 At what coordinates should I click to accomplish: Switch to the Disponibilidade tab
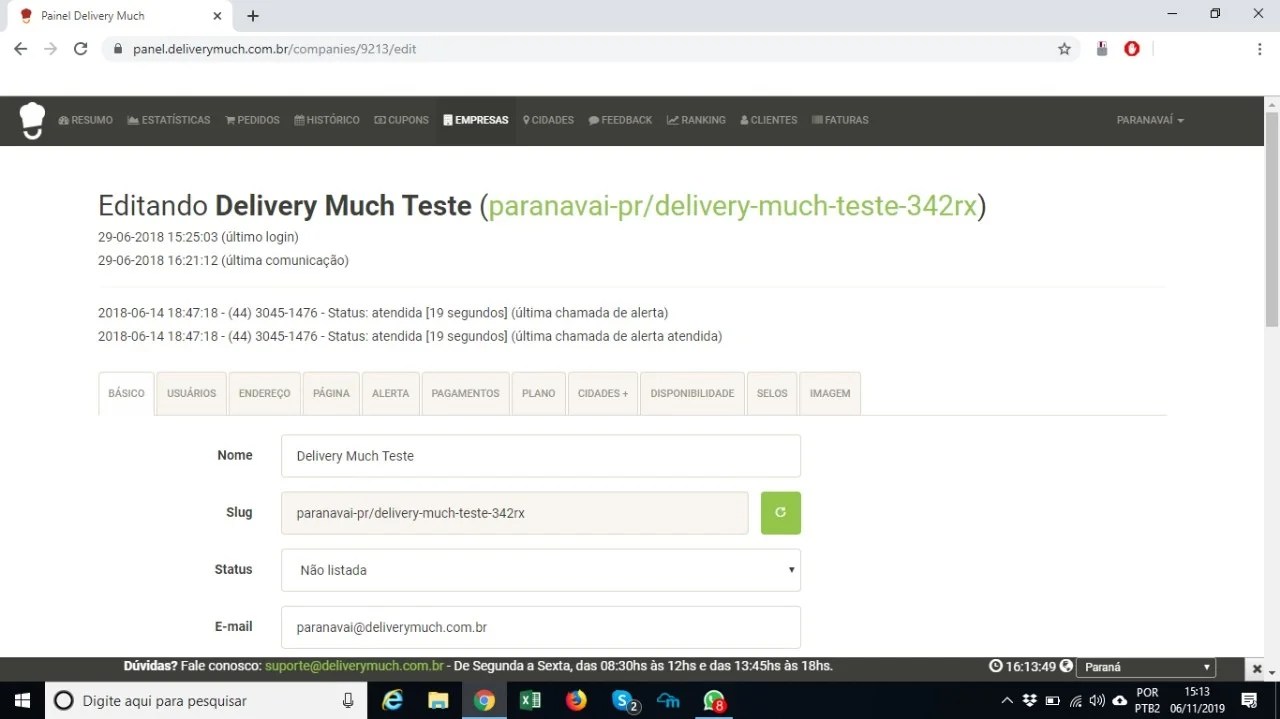pyautogui.click(x=692, y=393)
